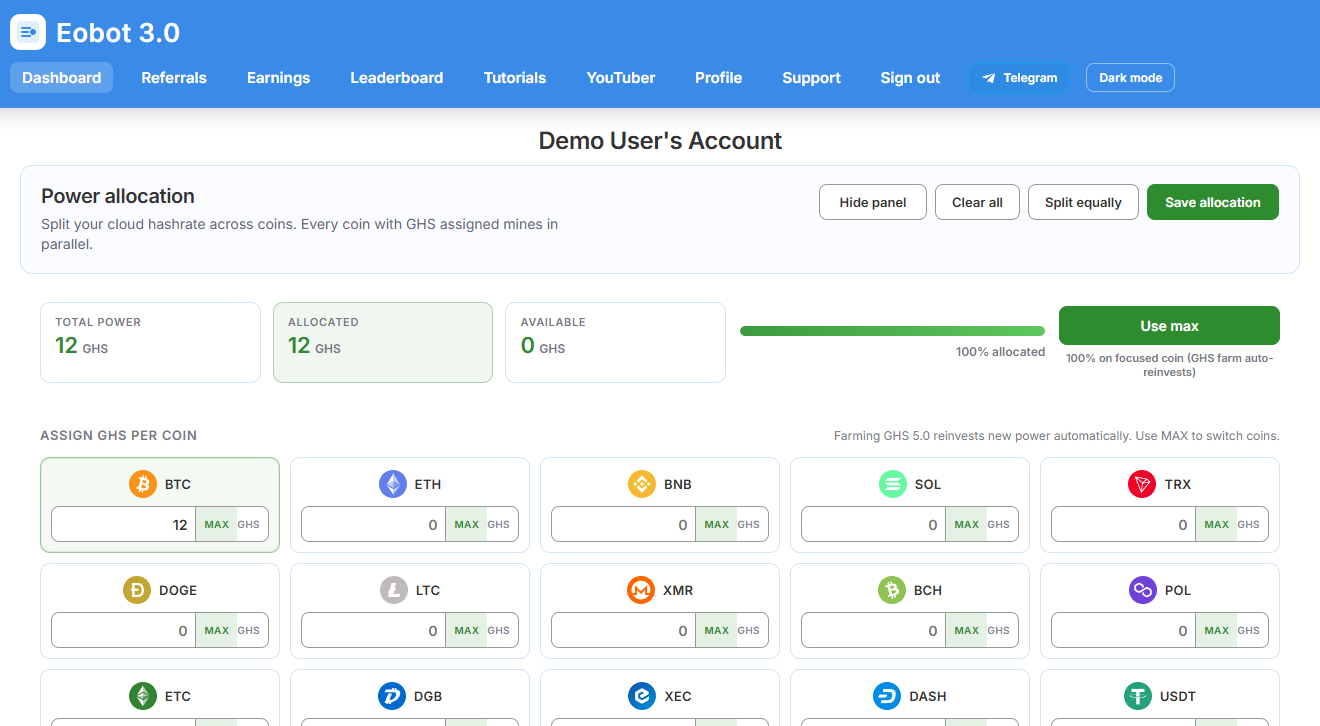Screen dimensions: 1320x726
Task: Focus the ETH GHS input field
Action: pos(374,524)
